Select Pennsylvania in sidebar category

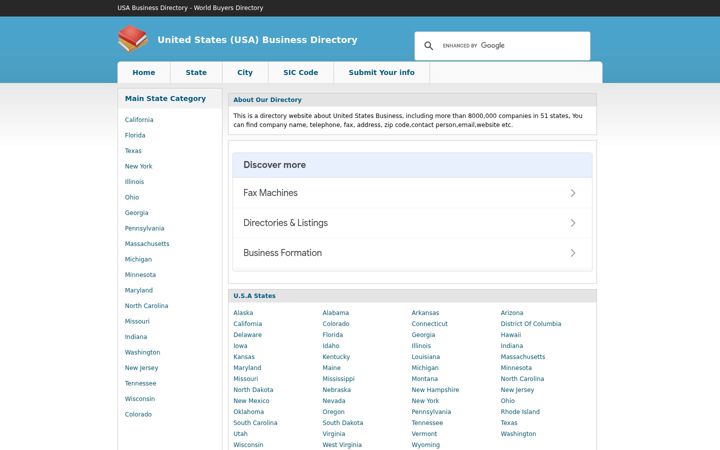tap(144, 228)
